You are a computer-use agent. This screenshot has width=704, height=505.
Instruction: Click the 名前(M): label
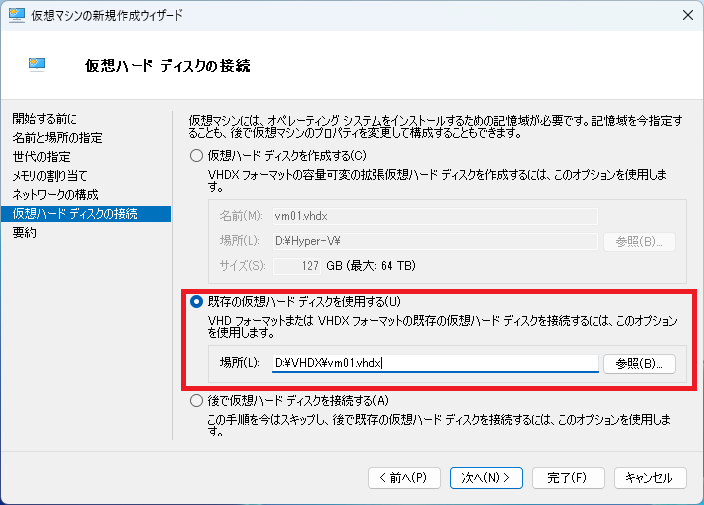tap(241, 216)
